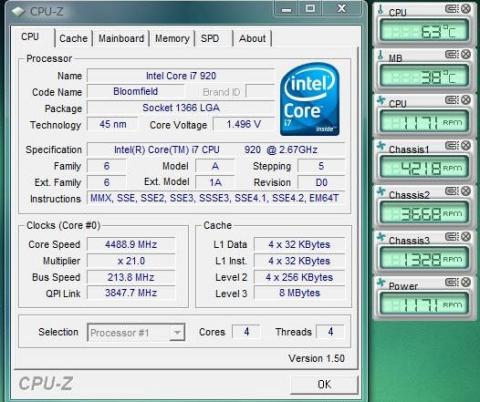Expand the Processor #1 selection dropdown

tap(177, 332)
